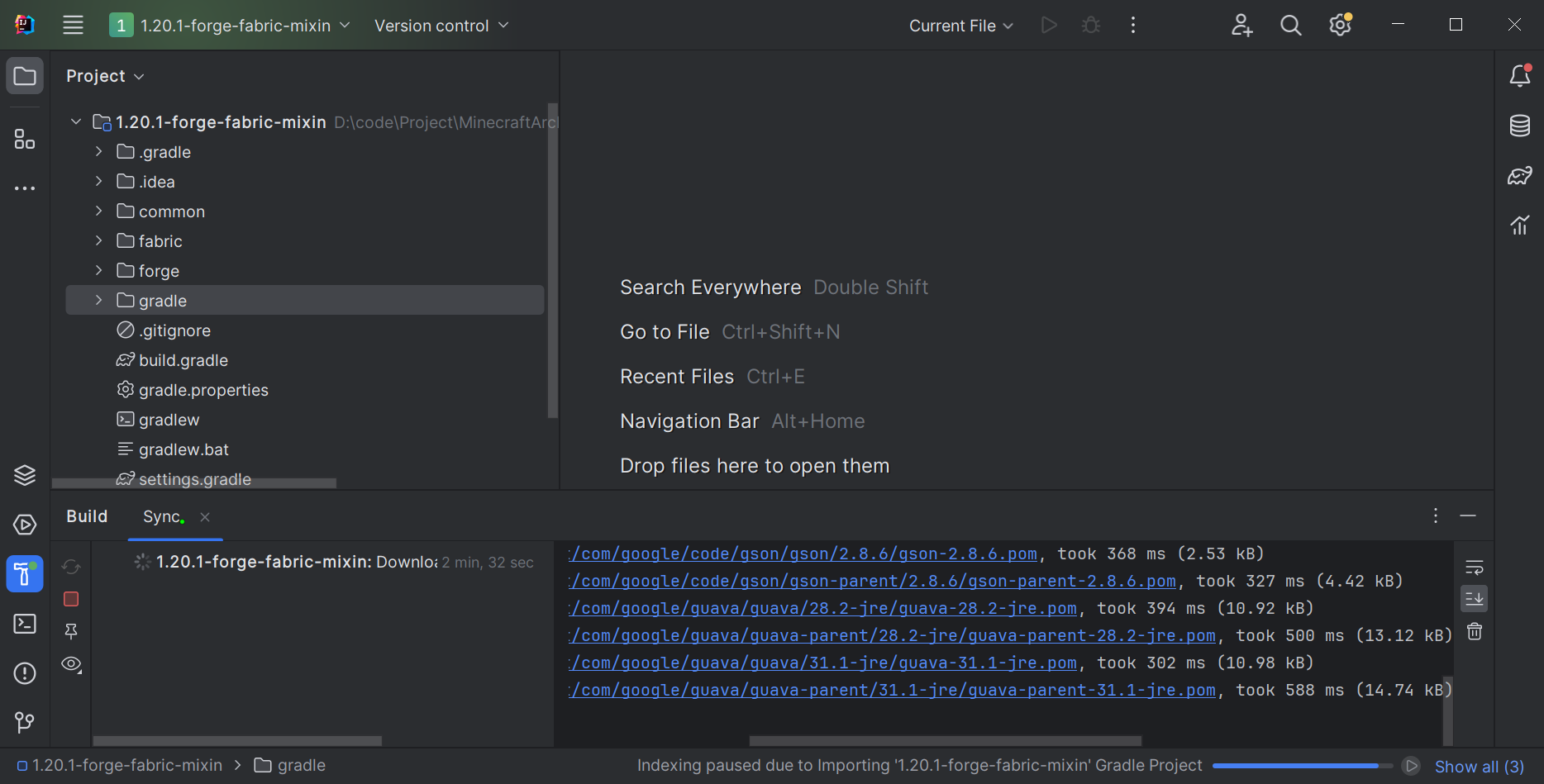Screen dimensions: 1544x784
Task: Click the indexing progress bar
Action: (x=1302, y=766)
